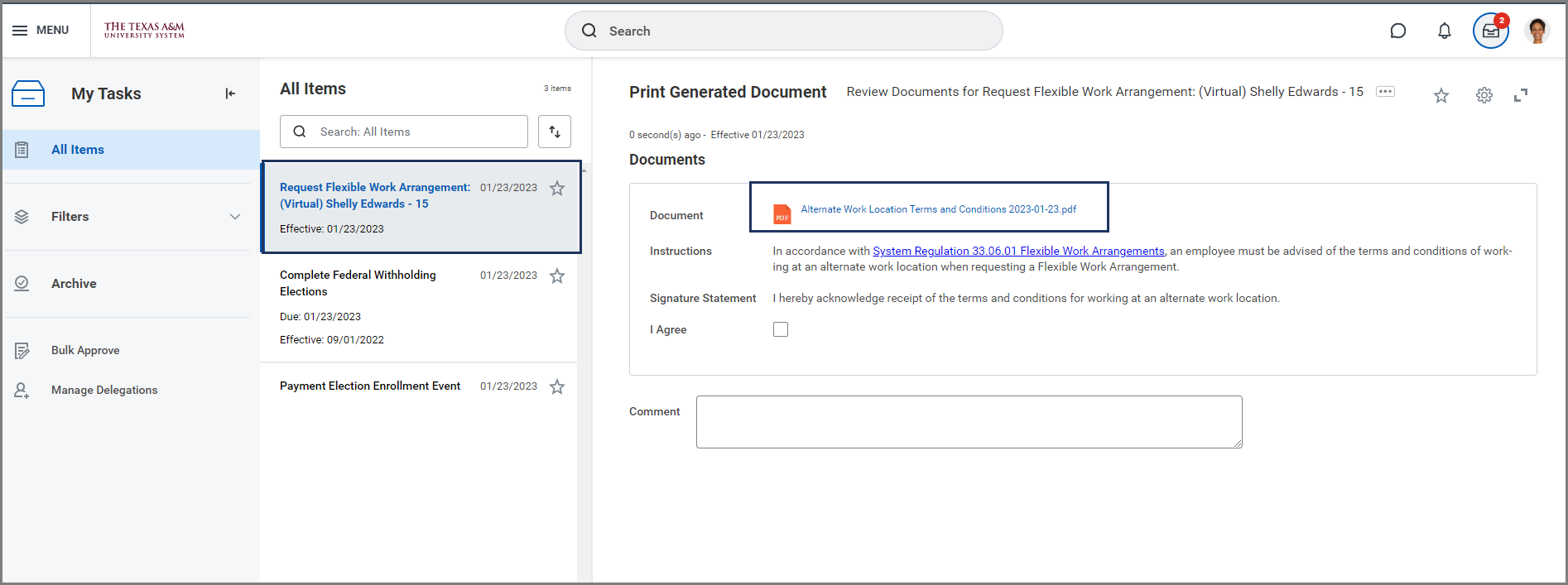This screenshot has height=585, width=1568.
Task: Favorite the Payment Election Enrollment Event
Action: pyautogui.click(x=557, y=387)
